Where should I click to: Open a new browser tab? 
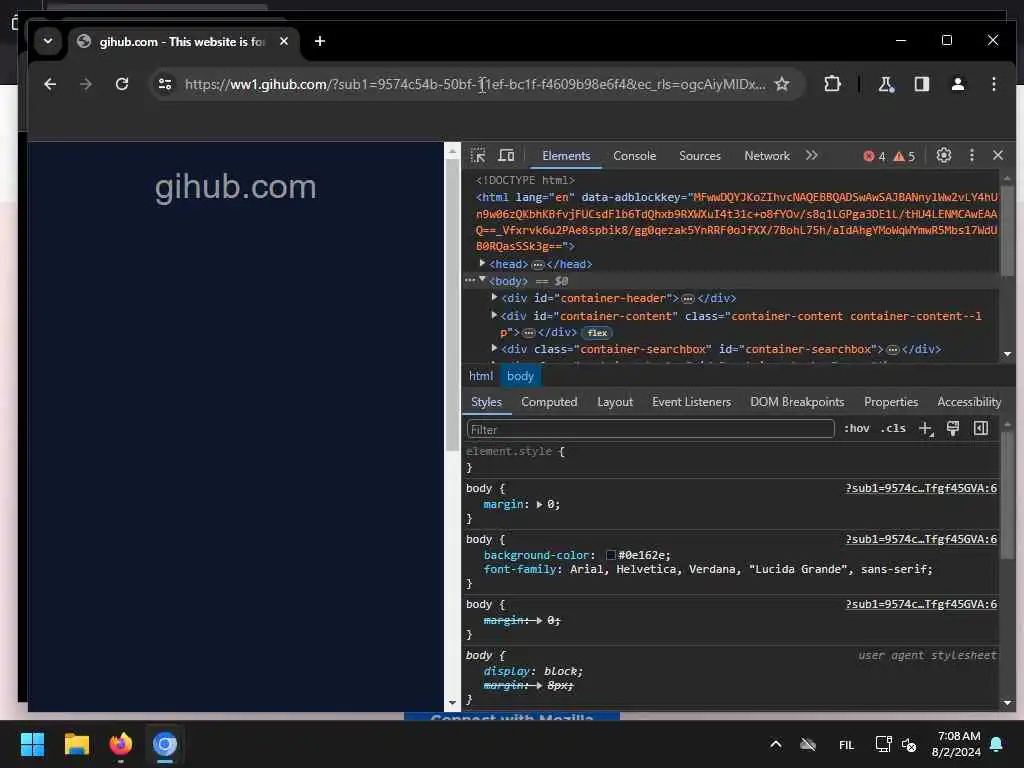click(x=319, y=41)
